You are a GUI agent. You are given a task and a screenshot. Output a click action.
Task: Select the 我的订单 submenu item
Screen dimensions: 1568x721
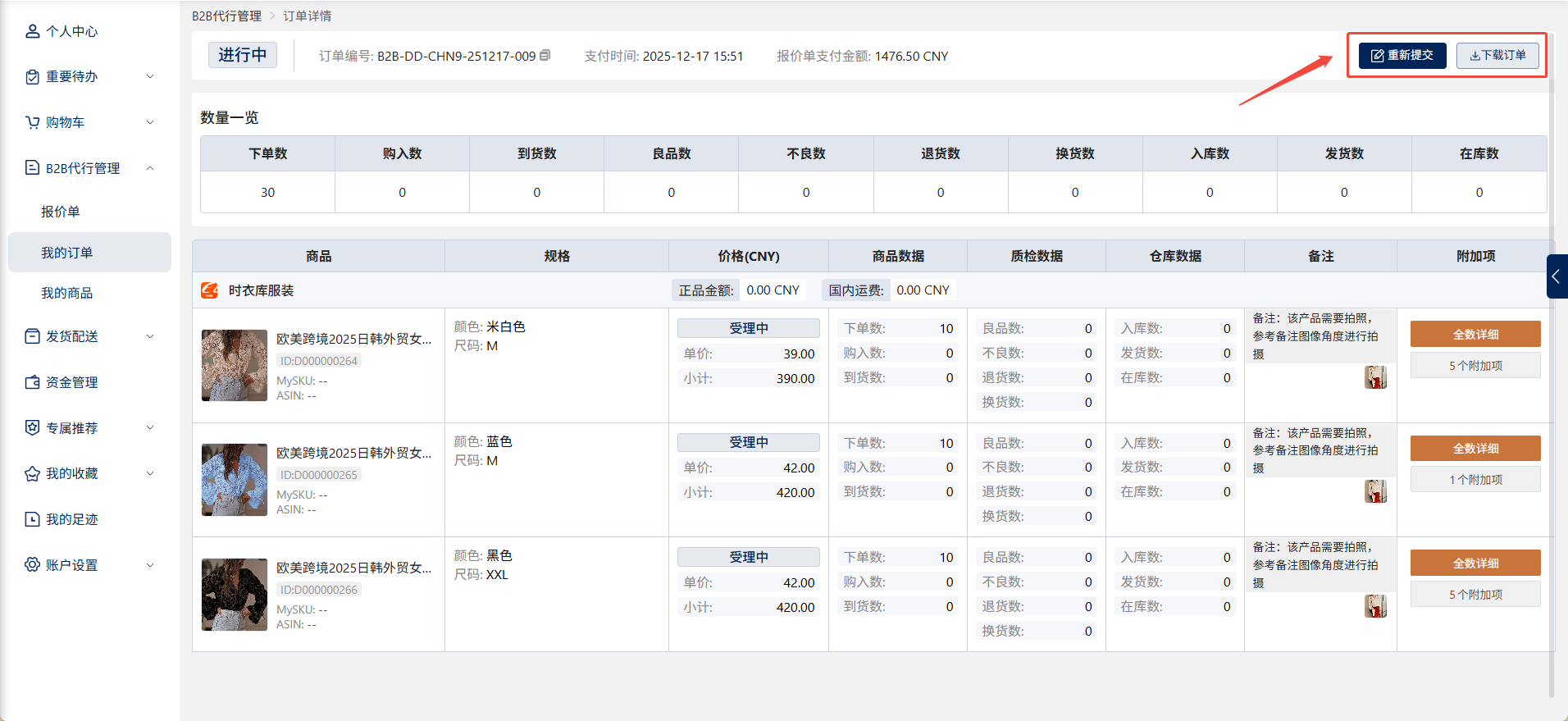tap(89, 253)
